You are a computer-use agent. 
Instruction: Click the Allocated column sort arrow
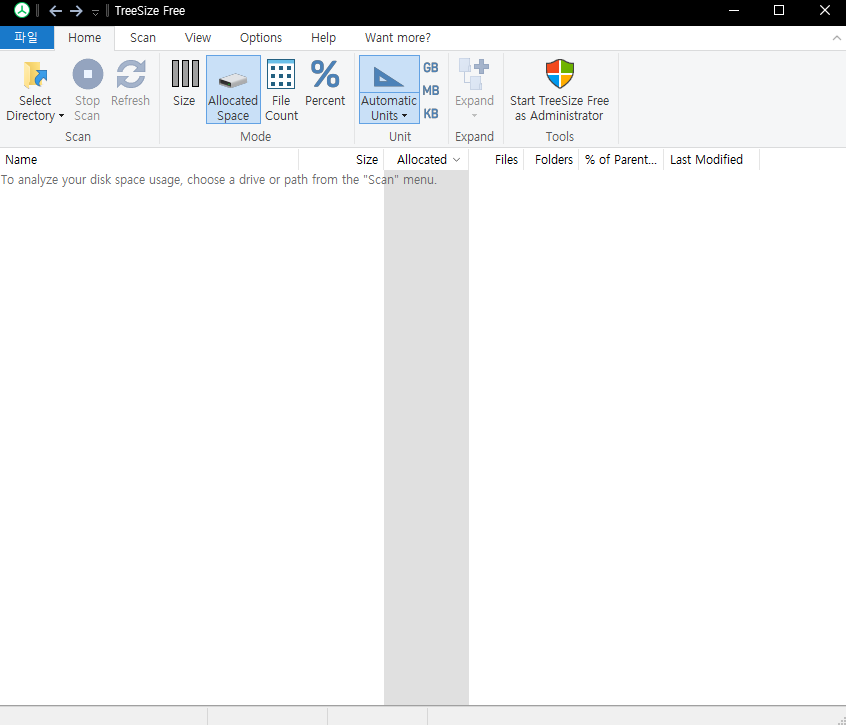tap(456, 160)
